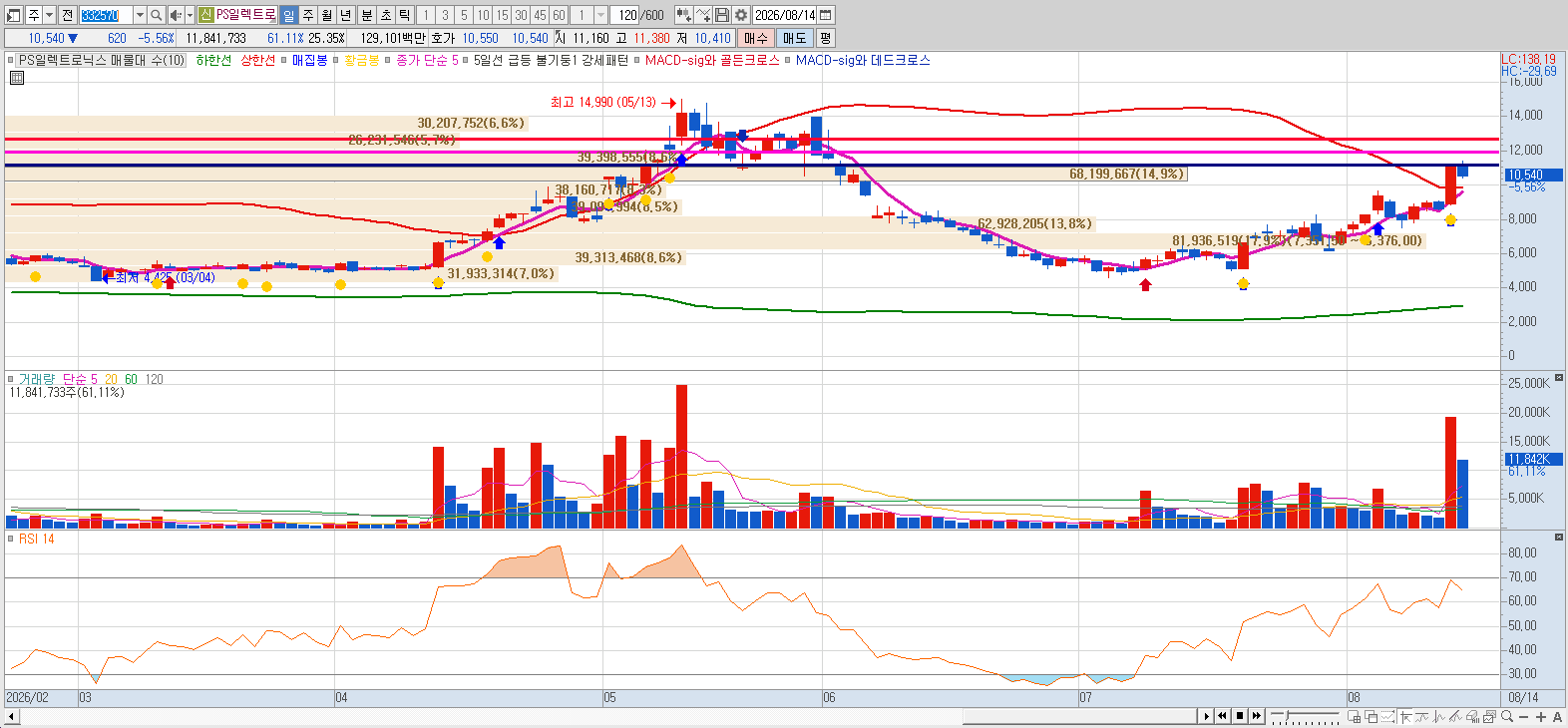1568x728 pixels.
Task: Expand the speaker options dropdown arrow
Action: click(189, 15)
